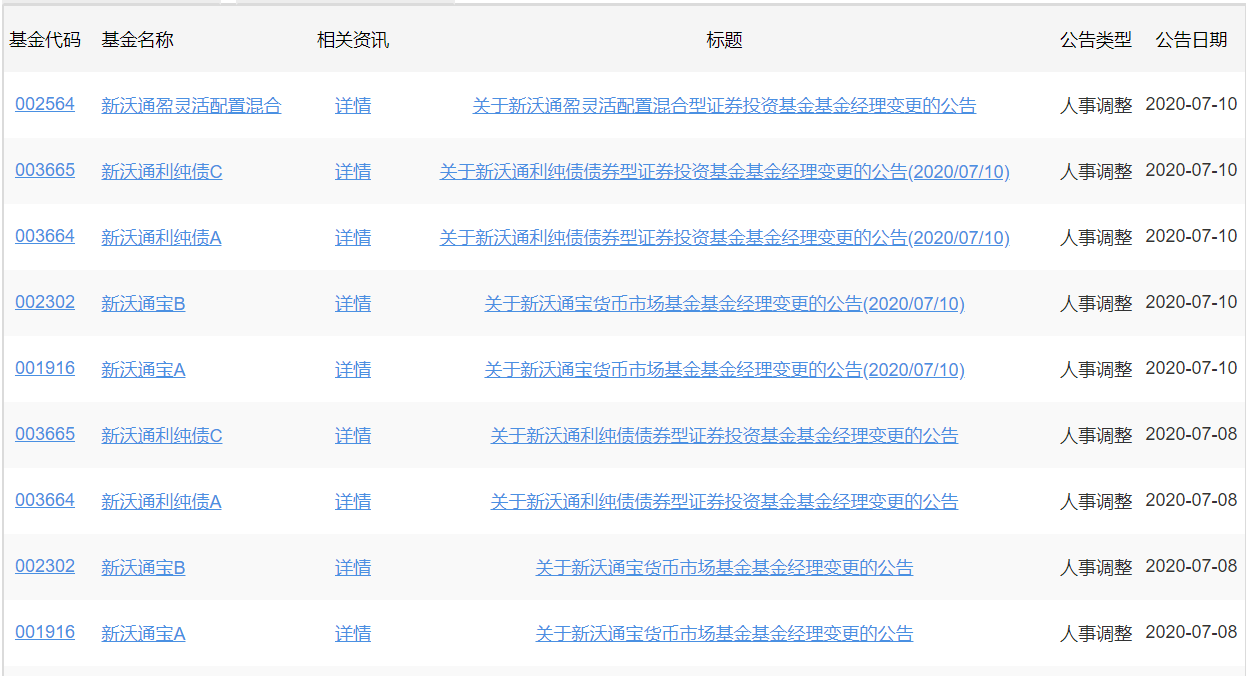Open 003664 row's 新沃通利纯债 announcement dated 2020-07-08
The height and width of the screenshot is (676, 1249).
click(724, 501)
